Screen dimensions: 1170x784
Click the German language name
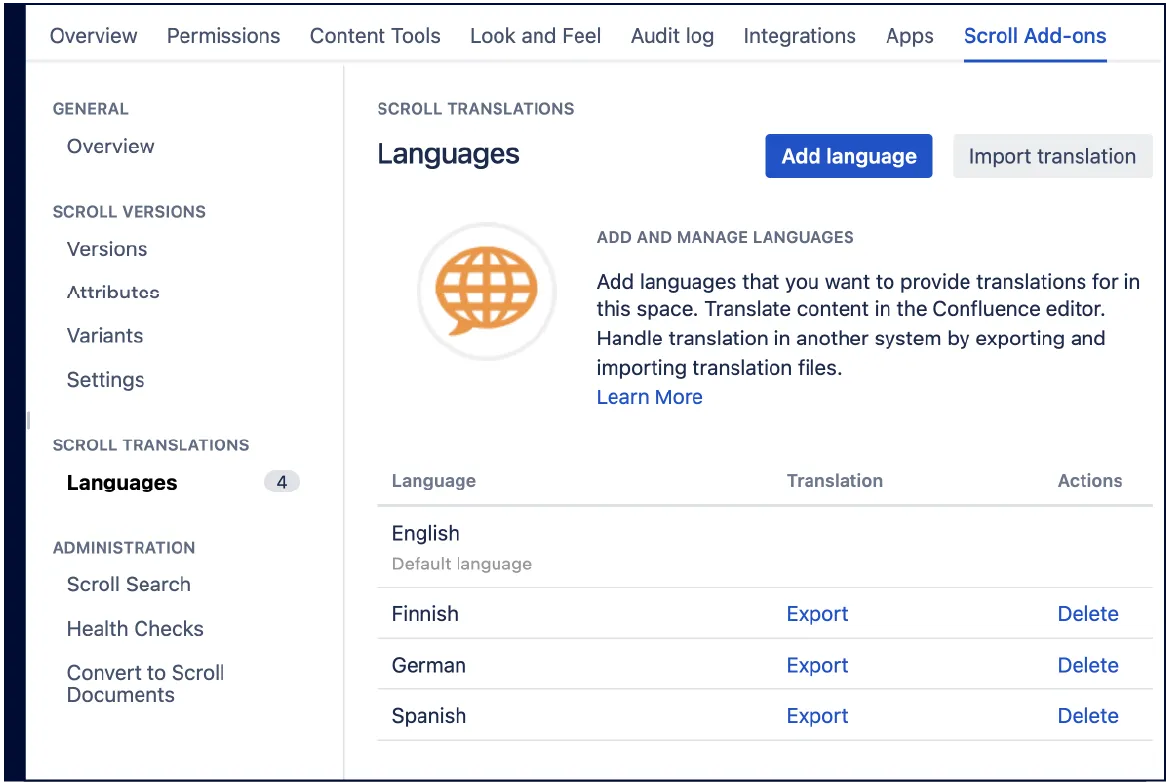(x=428, y=665)
